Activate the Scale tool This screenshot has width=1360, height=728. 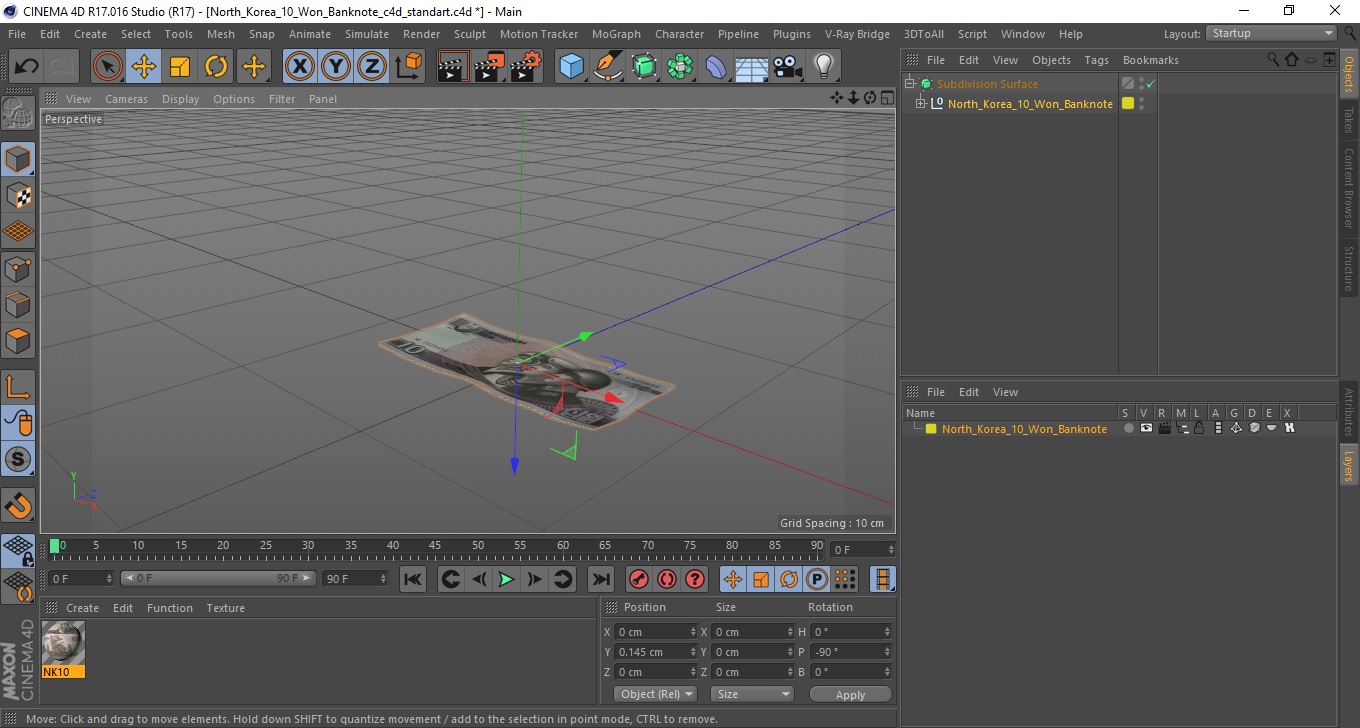pos(180,67)
